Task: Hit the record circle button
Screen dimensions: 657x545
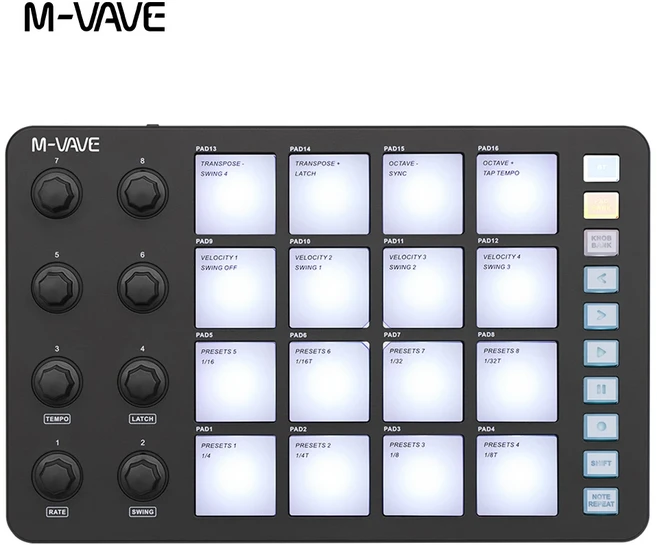Action: click(601, 427)
